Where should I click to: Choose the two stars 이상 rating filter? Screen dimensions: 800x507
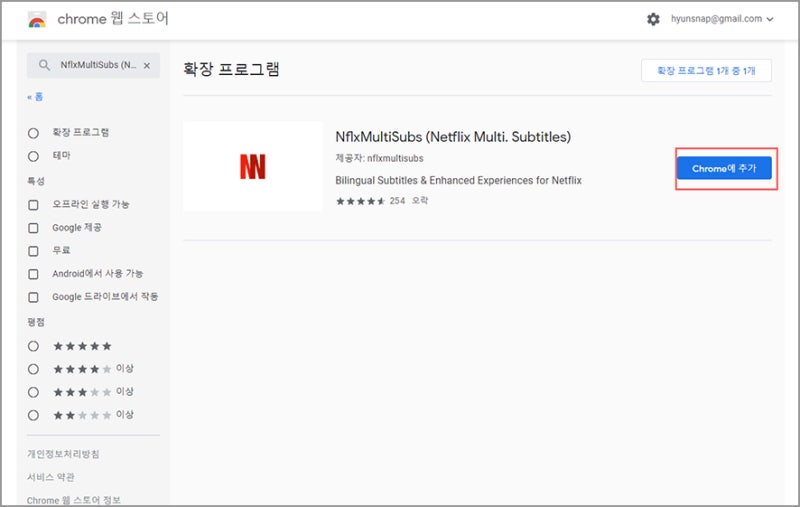33,415
